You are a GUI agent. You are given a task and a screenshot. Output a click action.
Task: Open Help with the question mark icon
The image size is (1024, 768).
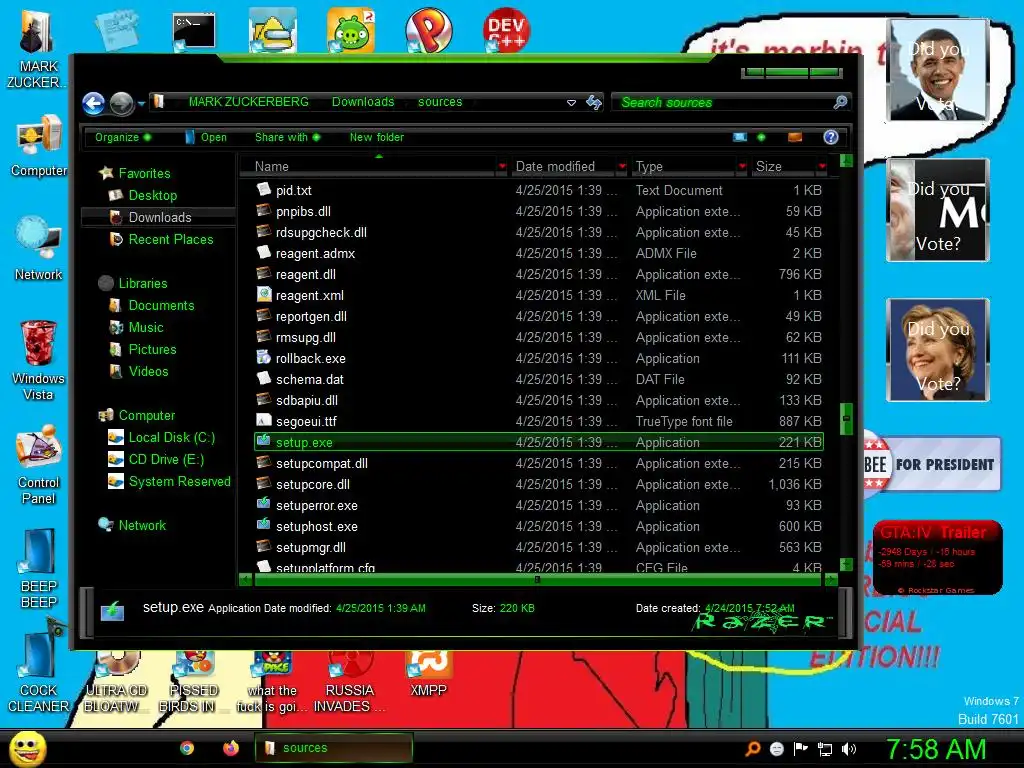coord(831,137)
